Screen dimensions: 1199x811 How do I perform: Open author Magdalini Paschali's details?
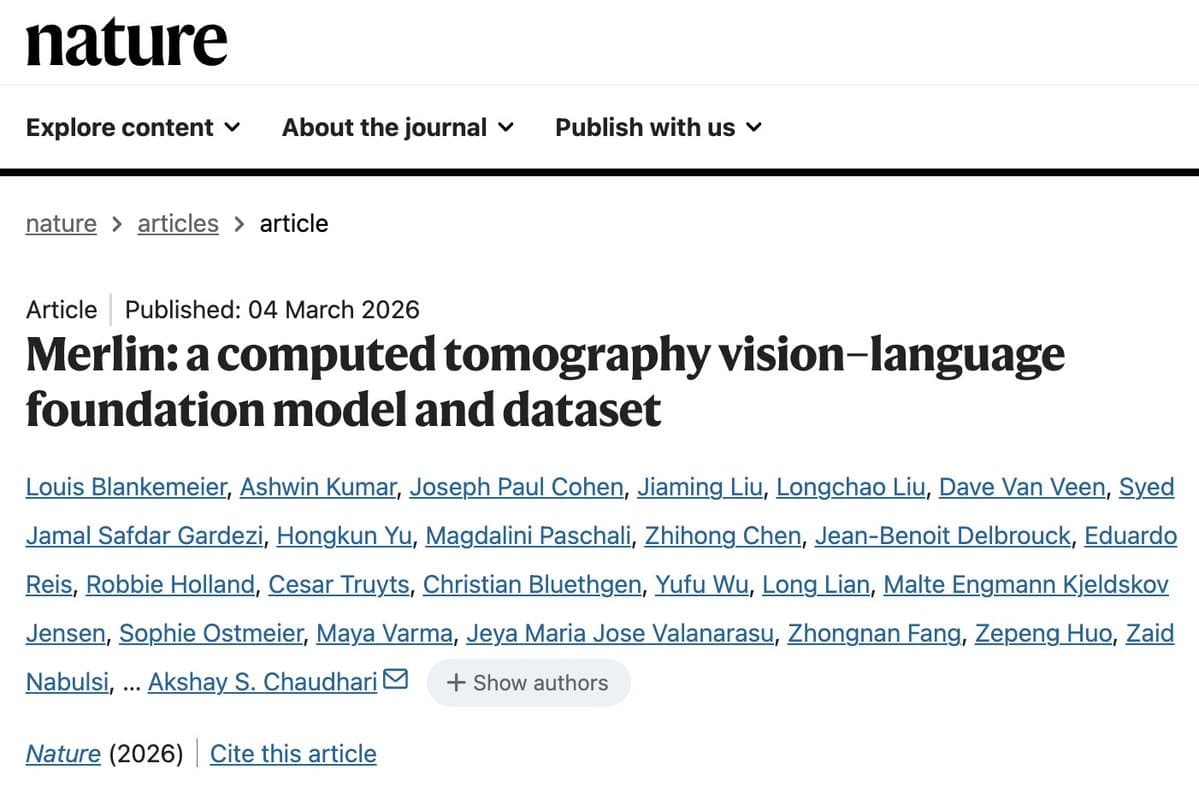tap(529, 536)
